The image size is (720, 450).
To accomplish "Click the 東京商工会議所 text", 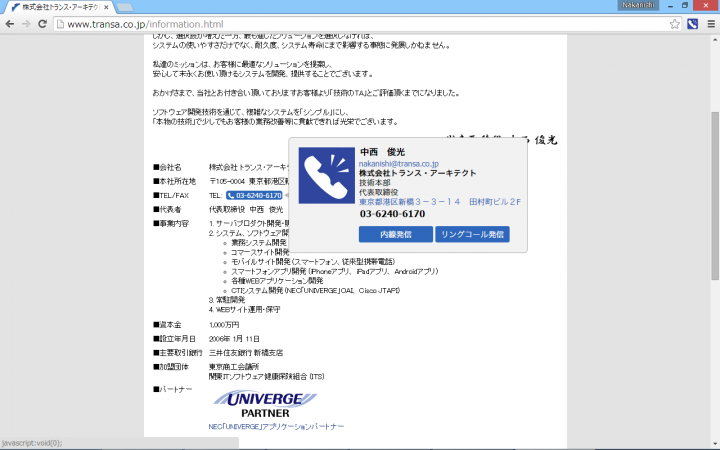I will point(234,366).
